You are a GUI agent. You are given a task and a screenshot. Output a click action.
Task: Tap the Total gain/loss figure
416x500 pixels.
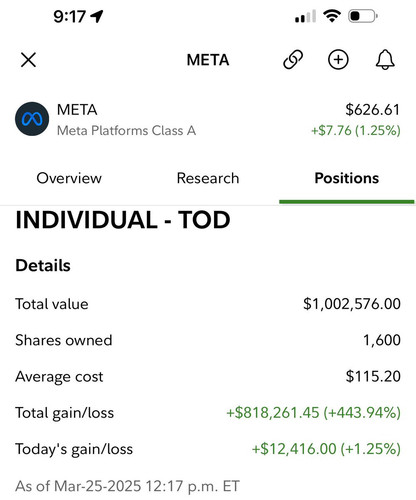click(x=313, y=413)
